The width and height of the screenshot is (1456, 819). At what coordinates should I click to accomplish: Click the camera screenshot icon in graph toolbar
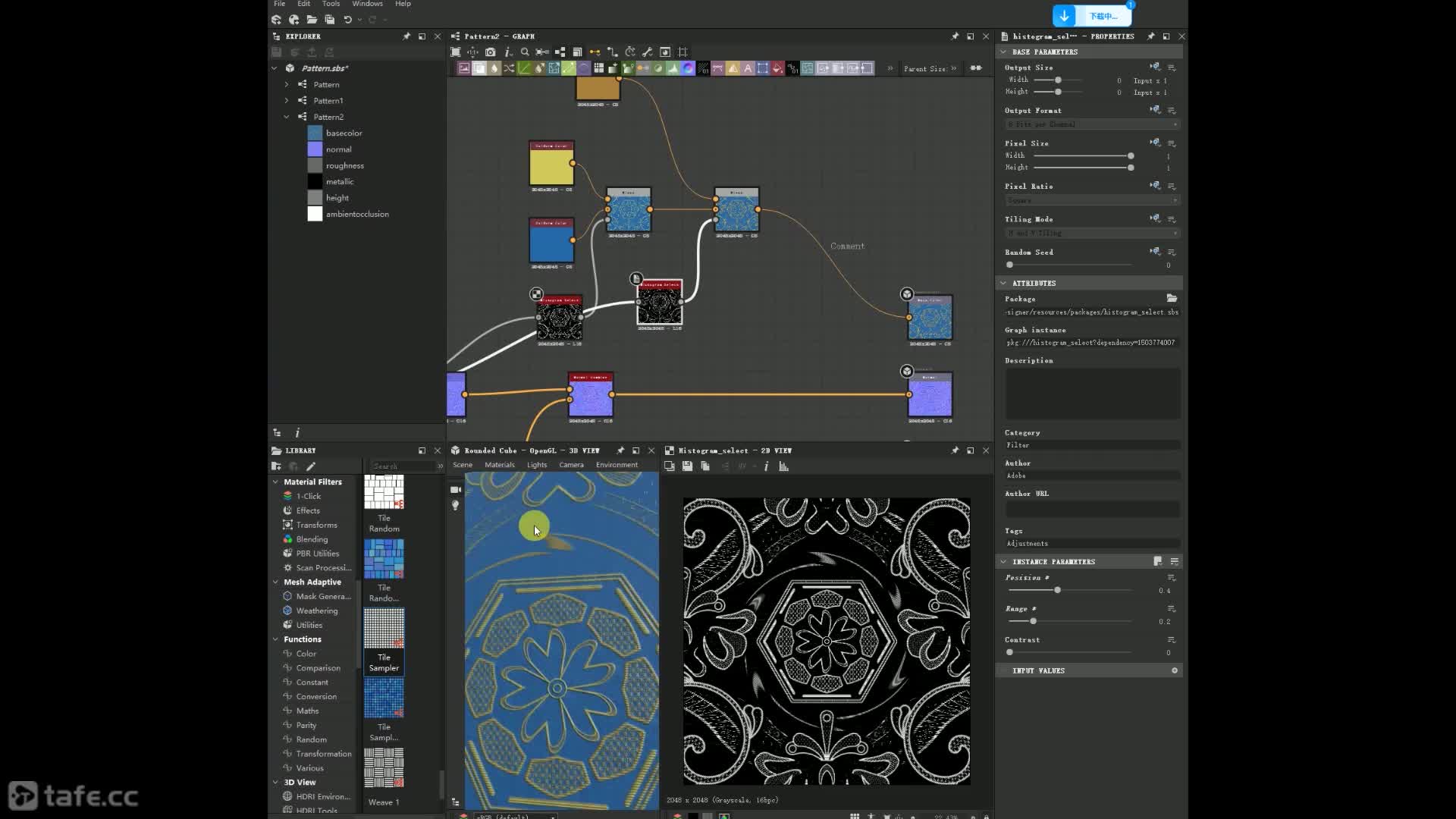pos(491,52)
